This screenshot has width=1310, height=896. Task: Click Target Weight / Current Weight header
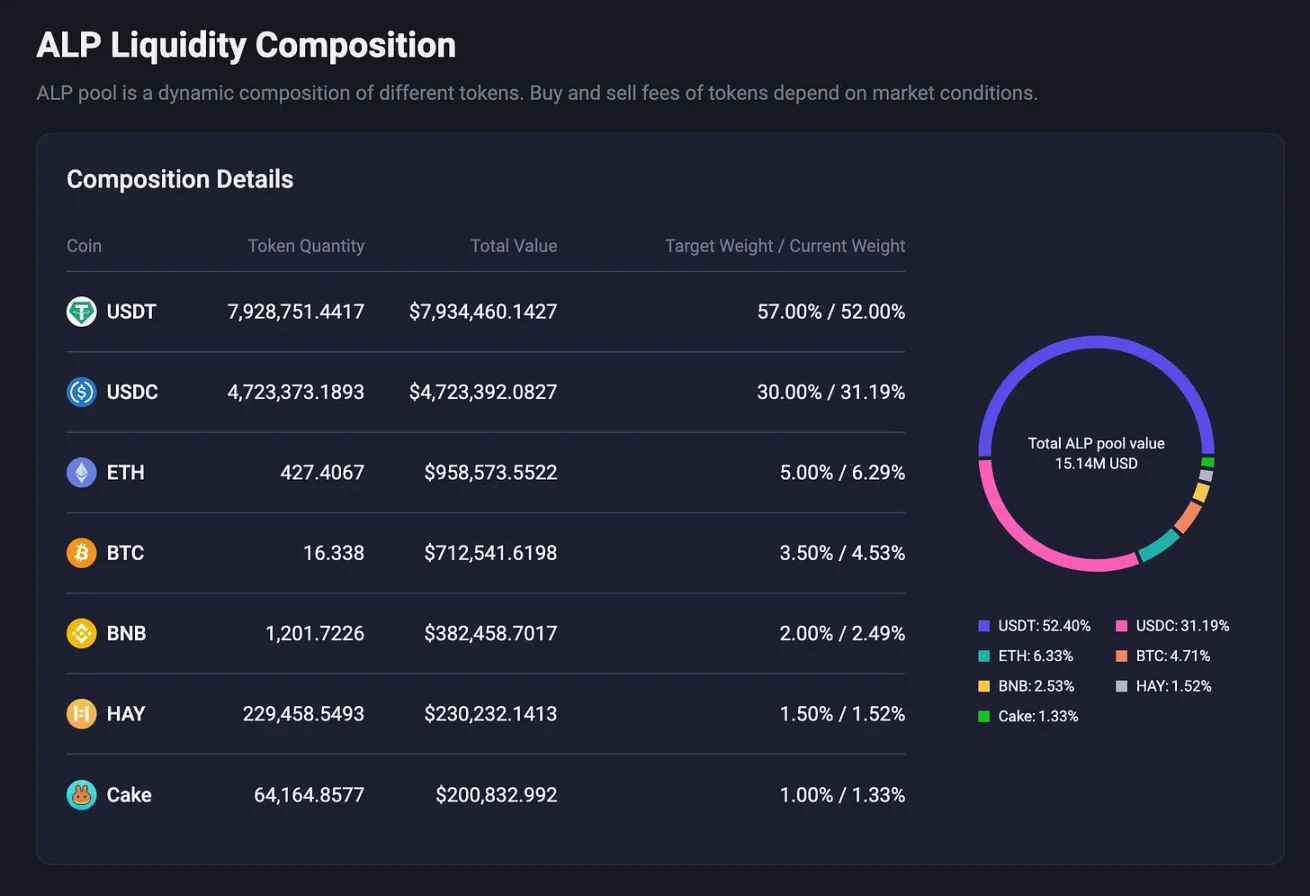(x=784, y=246)
